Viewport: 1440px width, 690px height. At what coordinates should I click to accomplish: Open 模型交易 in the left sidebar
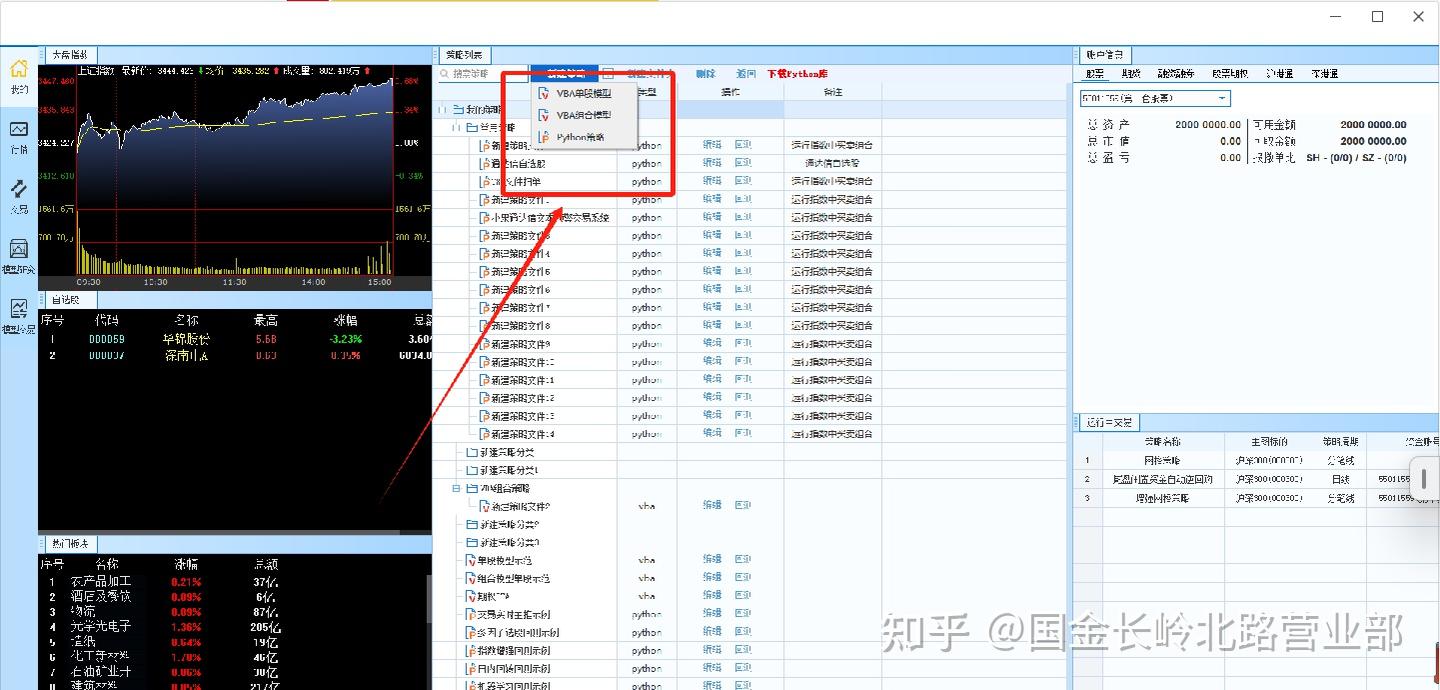click(x=19, y=316)
